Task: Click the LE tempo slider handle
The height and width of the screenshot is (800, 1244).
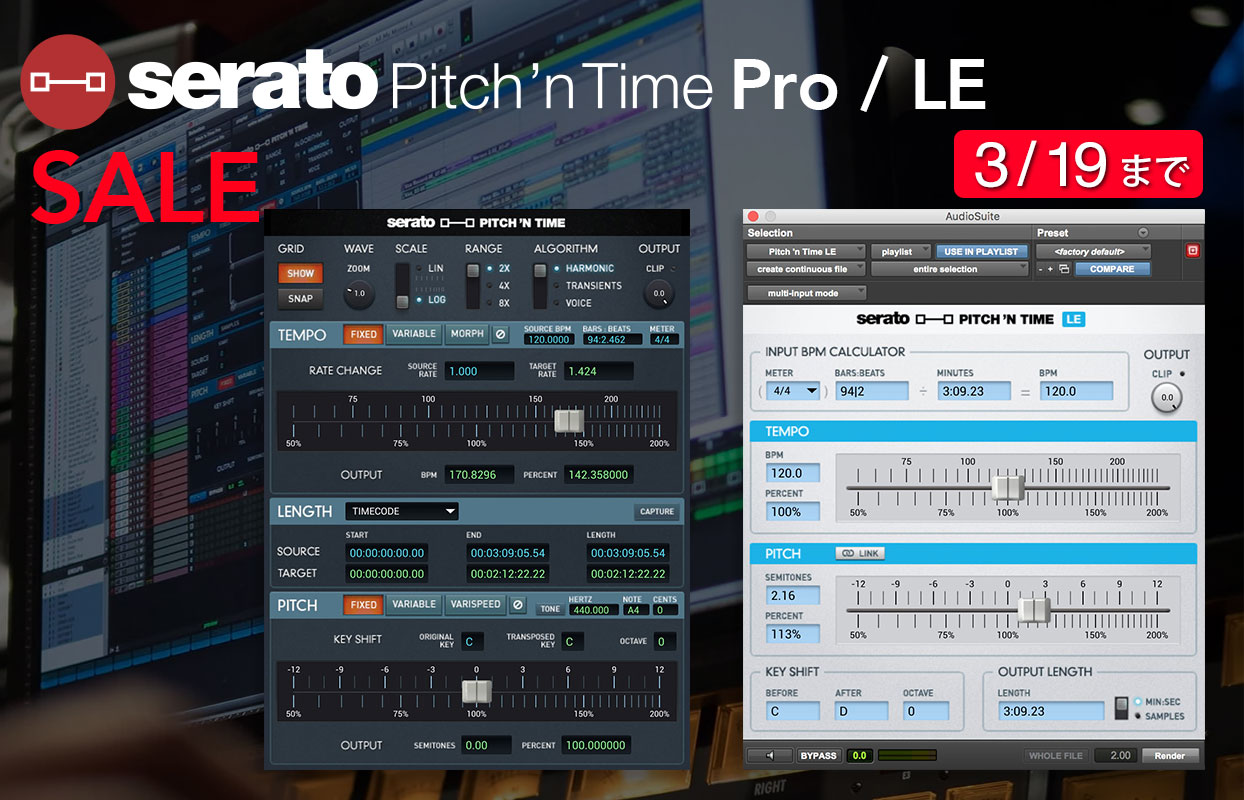Action: [x=1007, y=487]
